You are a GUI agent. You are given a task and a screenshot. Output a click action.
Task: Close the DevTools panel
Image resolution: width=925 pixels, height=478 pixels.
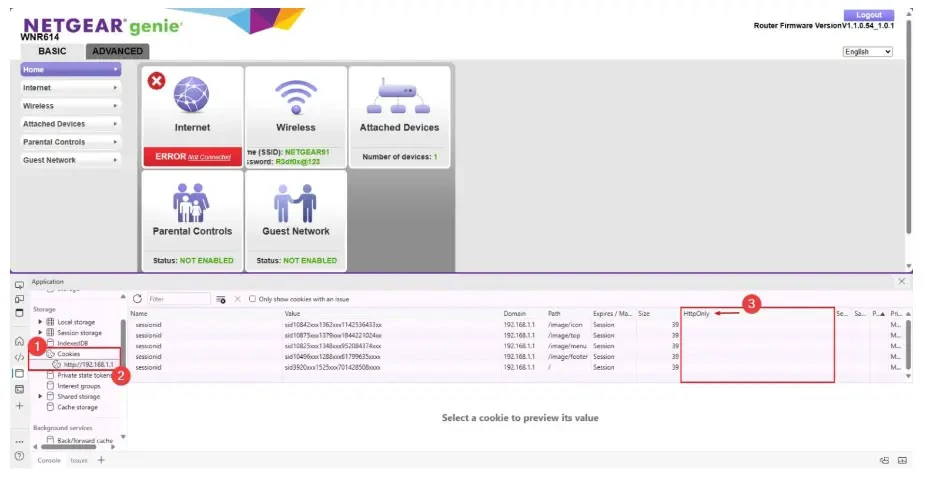click(901, 282)
